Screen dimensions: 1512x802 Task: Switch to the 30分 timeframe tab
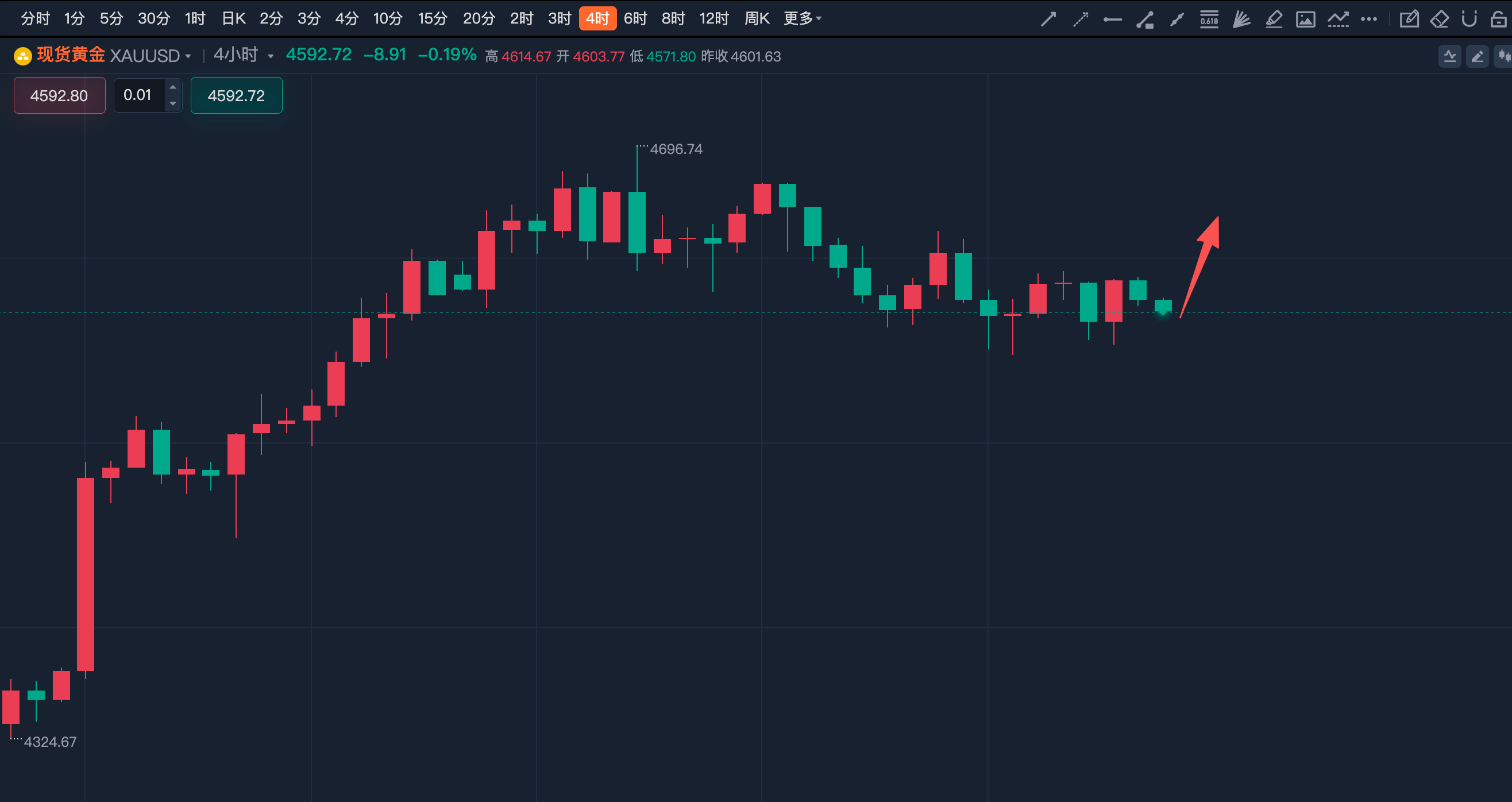pos(154,19)
